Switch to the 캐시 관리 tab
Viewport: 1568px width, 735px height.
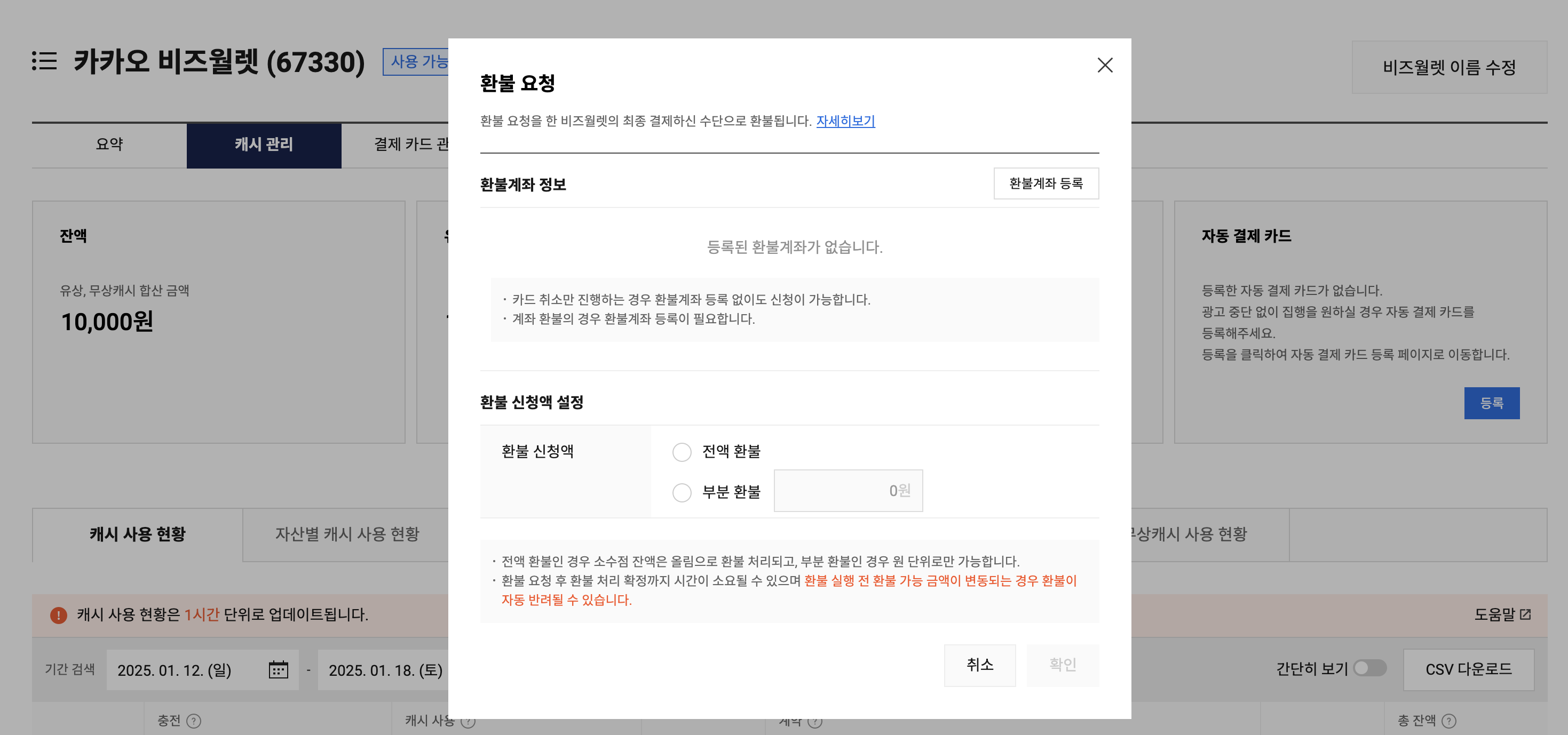click(264, 145)
